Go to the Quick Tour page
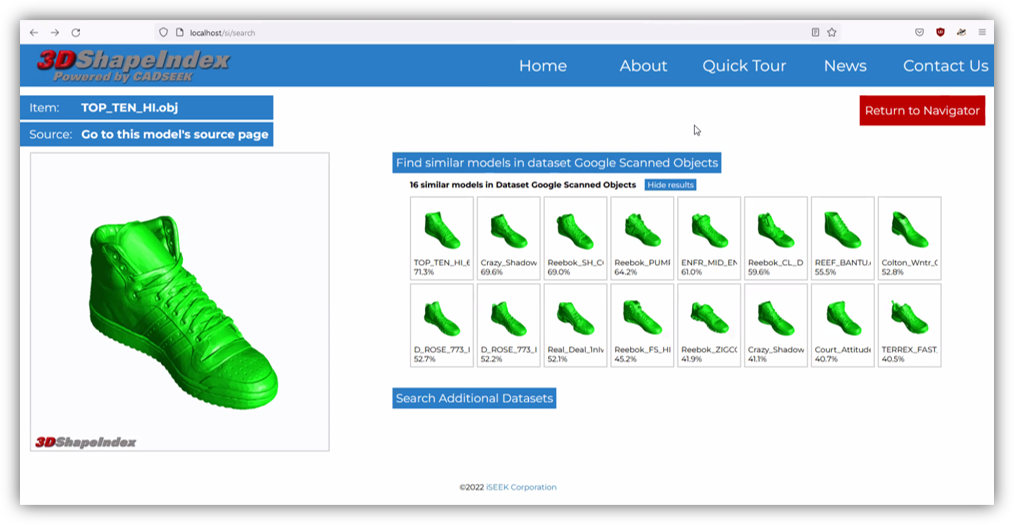Viewport: 1014px width, 525px height. pyautogui.click(x=743, y=66)
